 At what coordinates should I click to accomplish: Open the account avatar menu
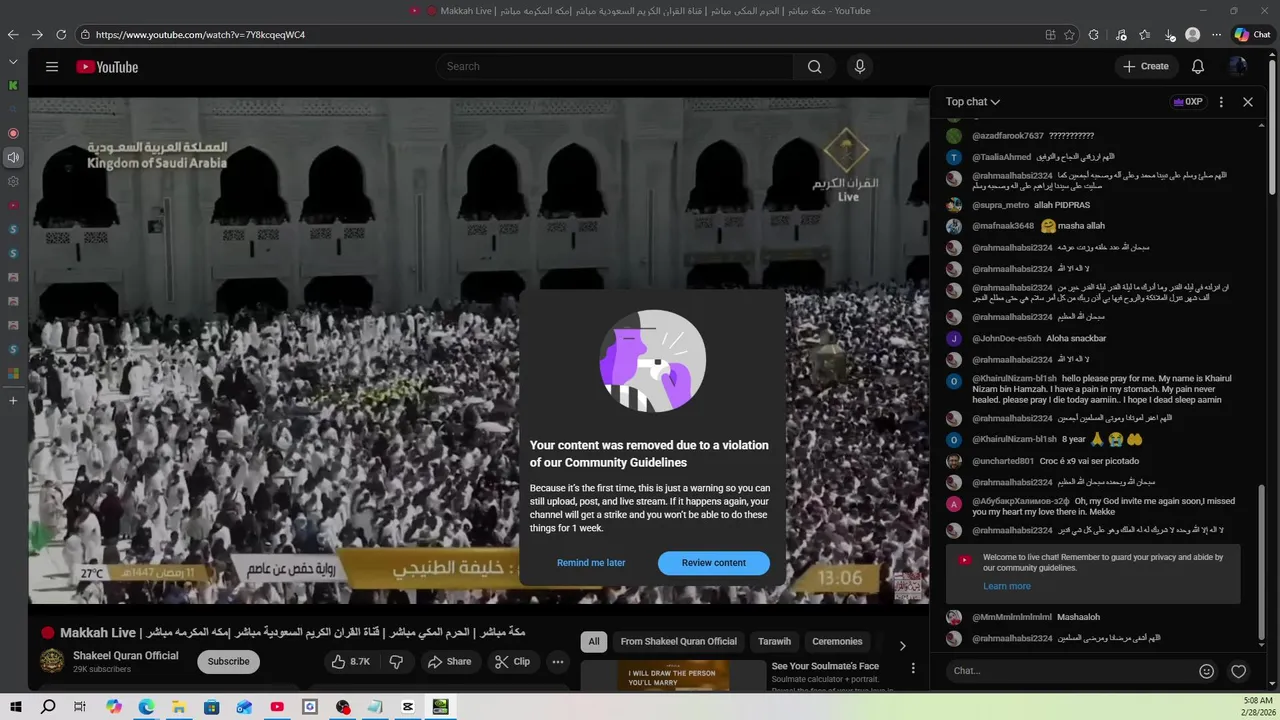[x=1238, y=67]
